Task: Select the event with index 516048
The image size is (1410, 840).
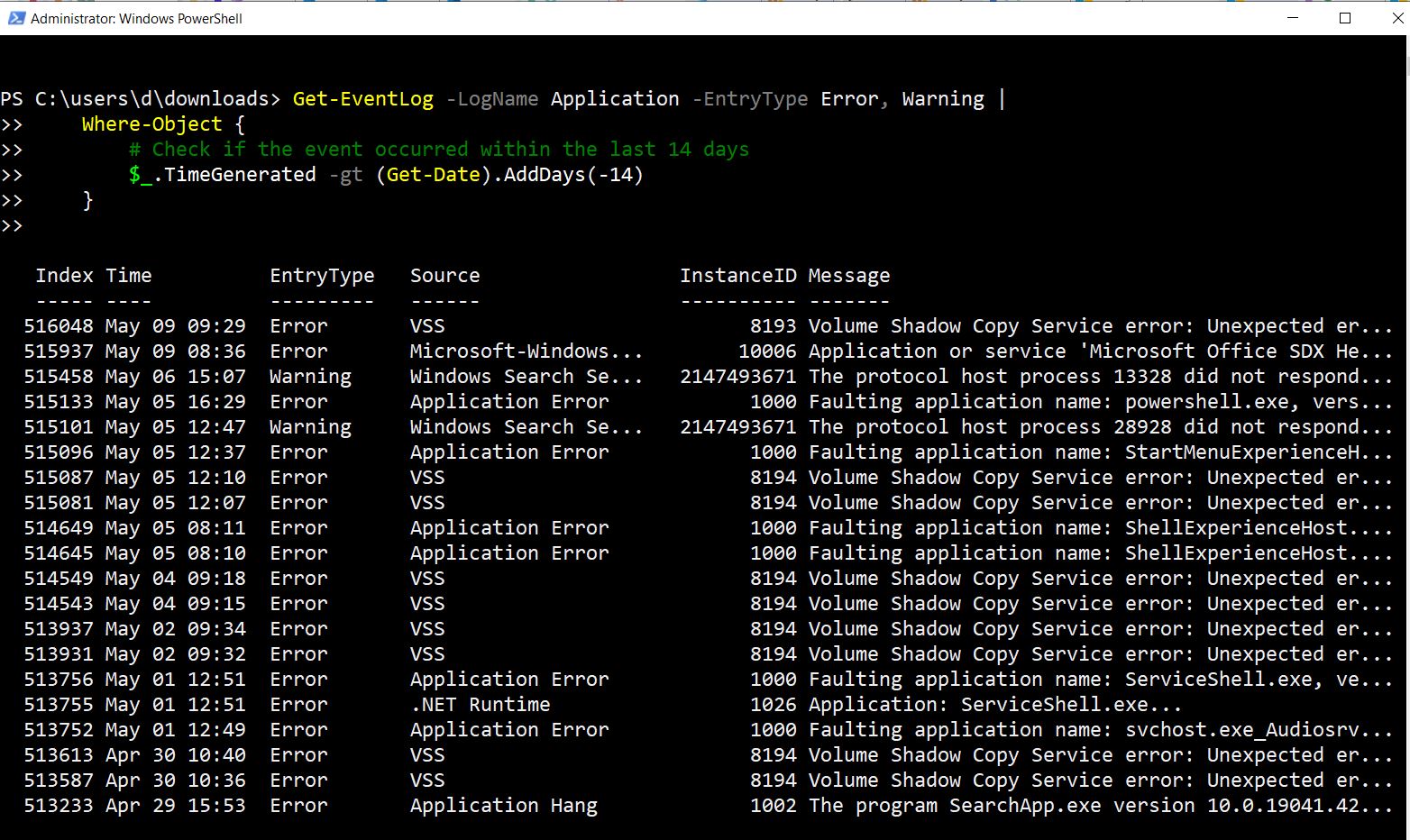Action: click(x=59, y=326)
